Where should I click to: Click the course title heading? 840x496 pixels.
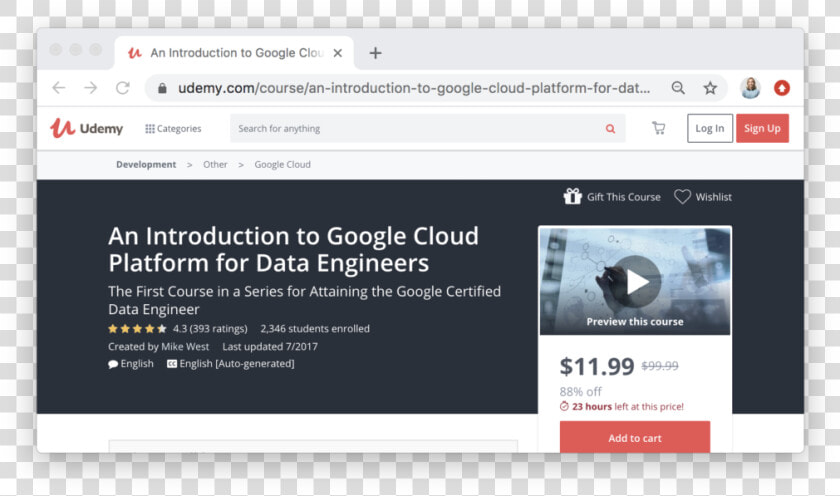(x=294, y=250)
